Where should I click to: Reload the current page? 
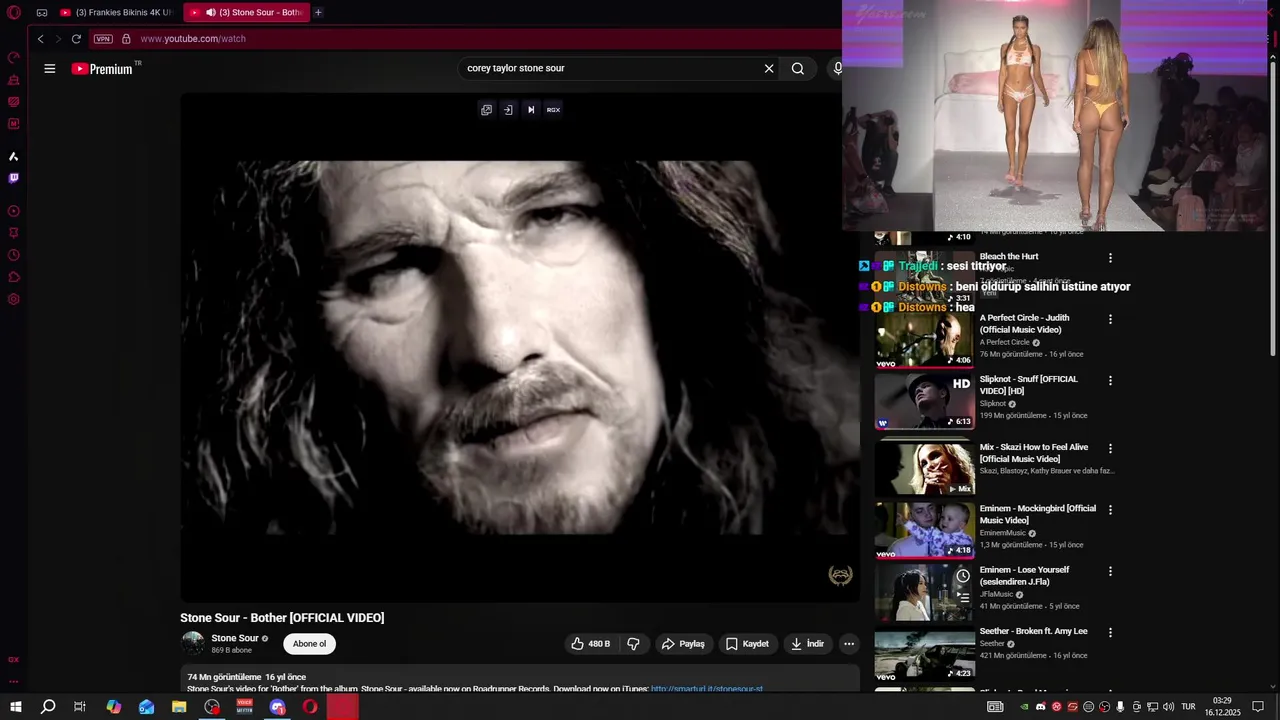pos(76,39)
